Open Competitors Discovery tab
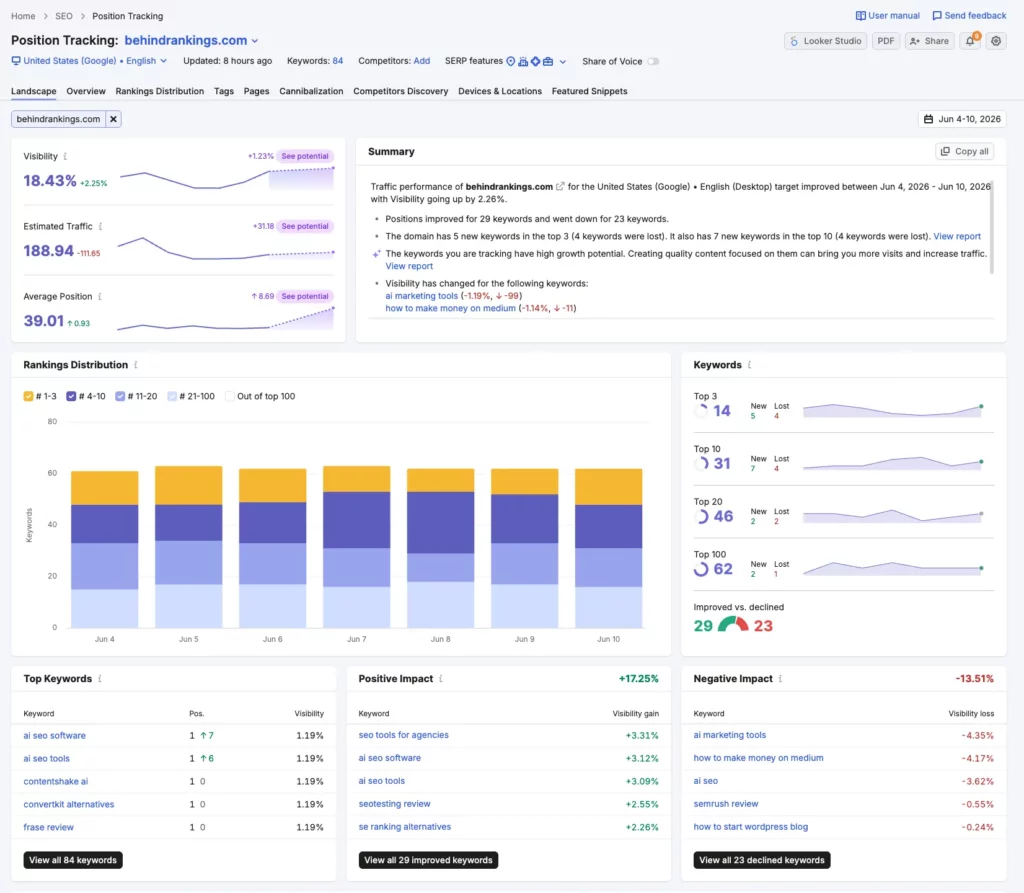Screen dimensions: 1024x893 [x=400, y=91]
